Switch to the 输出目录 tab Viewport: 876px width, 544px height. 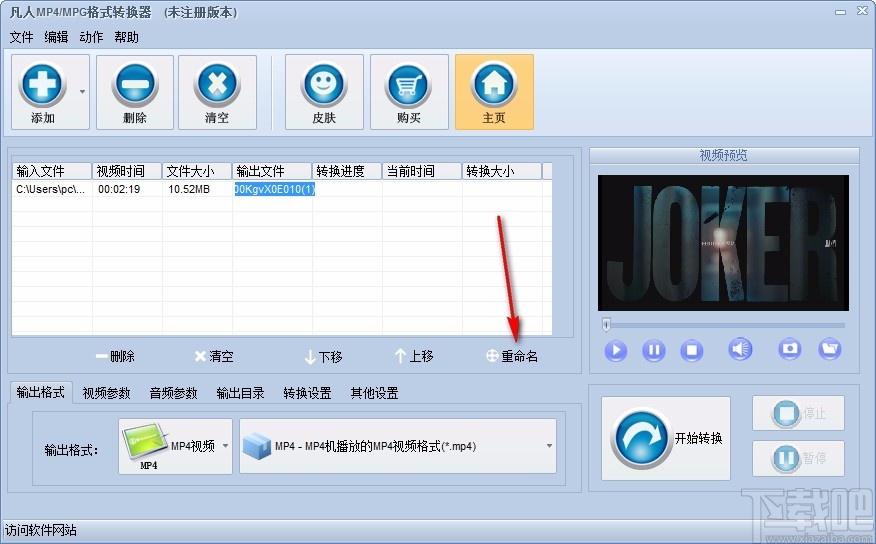240,393
